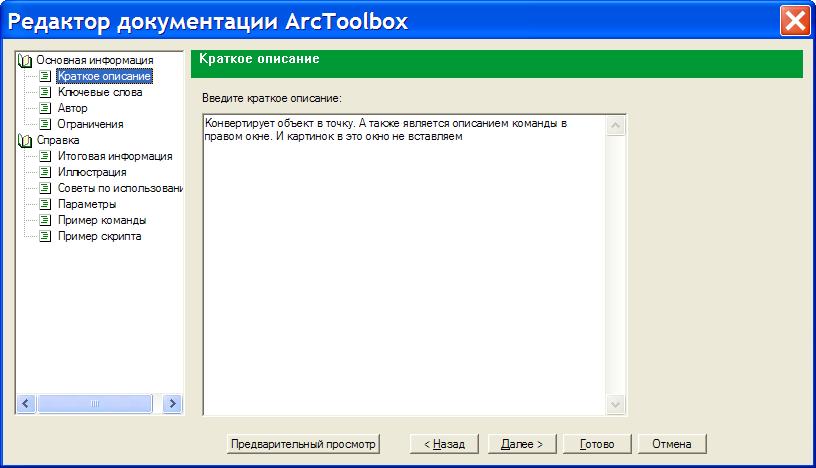Click the tree panel horizontal scrollbar thumb

click(x=95, y=403)
